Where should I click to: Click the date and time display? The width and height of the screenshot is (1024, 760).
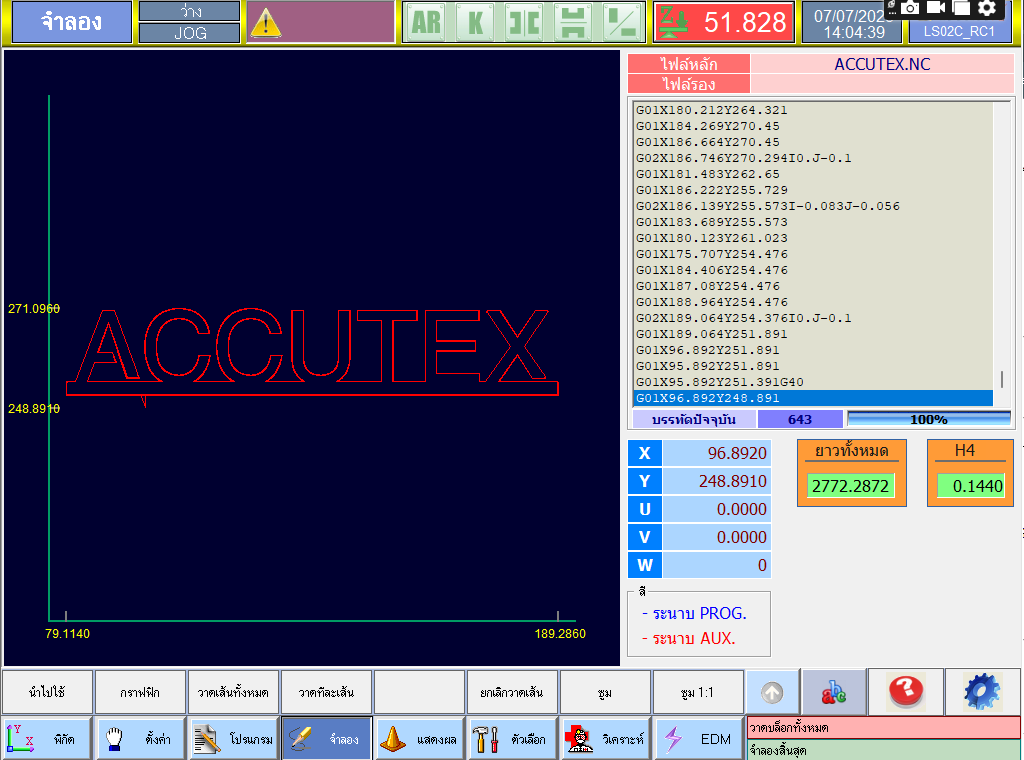point(851,24)
